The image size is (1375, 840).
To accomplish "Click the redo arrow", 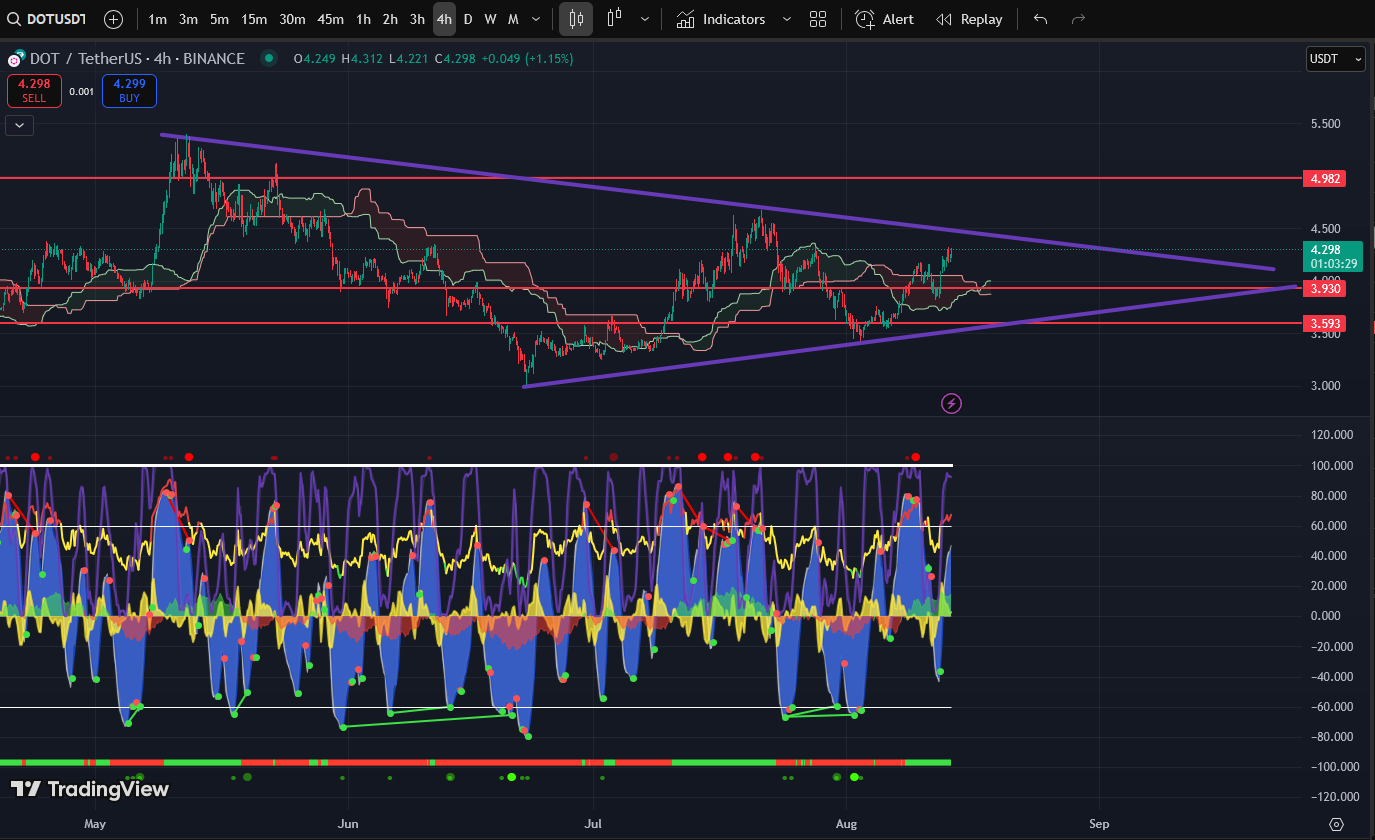I will tap(1078, 19).
